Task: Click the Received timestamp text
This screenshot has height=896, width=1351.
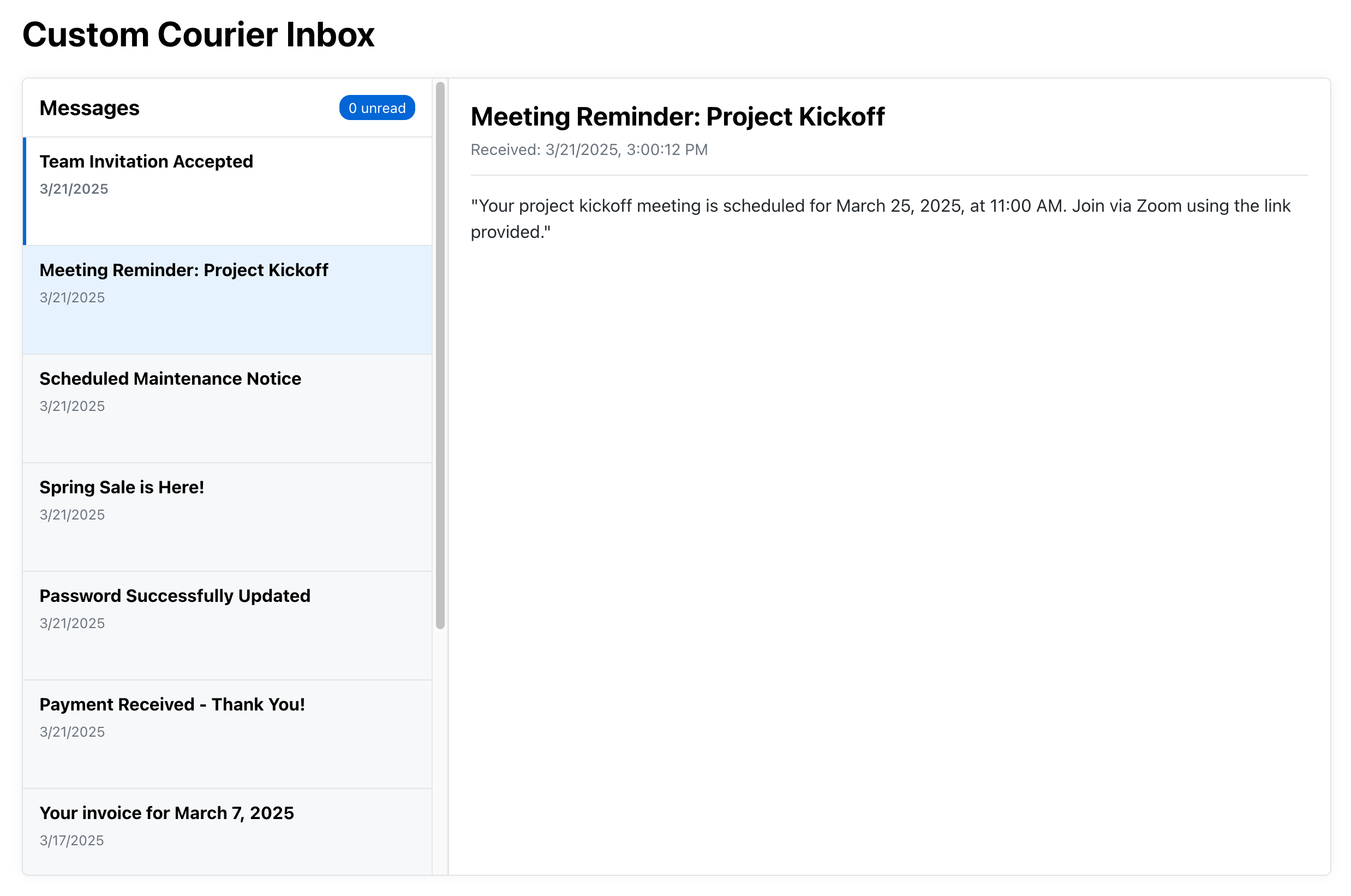Action: click(589, 149)
